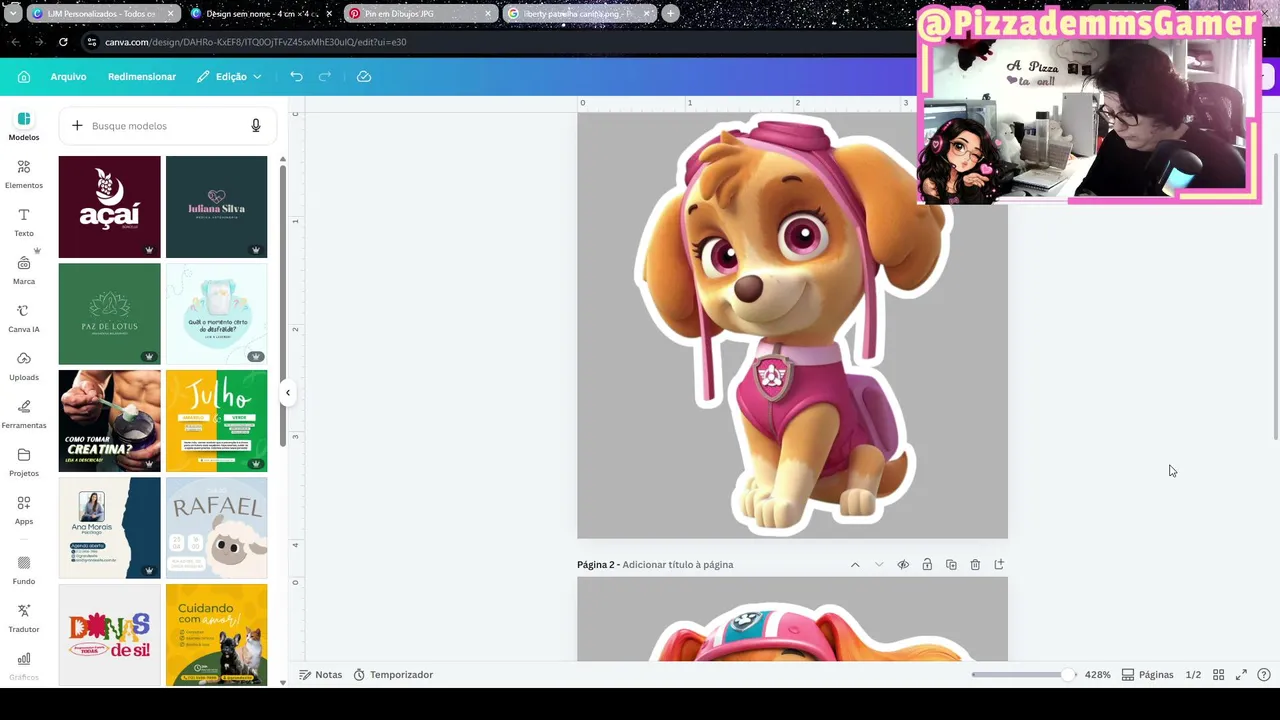Pick the Ana Morais template

tap(110, 528)
